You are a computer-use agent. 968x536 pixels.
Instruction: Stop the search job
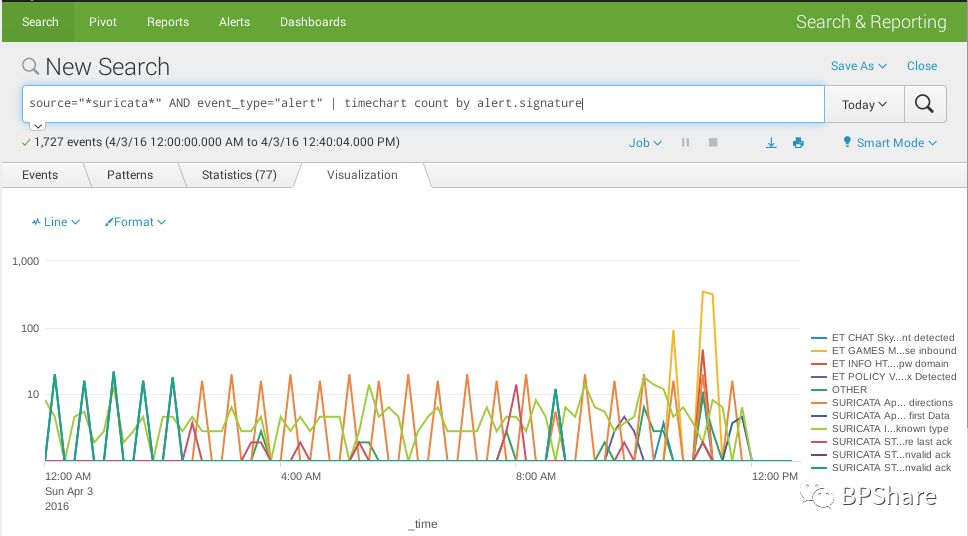(713, 143)
